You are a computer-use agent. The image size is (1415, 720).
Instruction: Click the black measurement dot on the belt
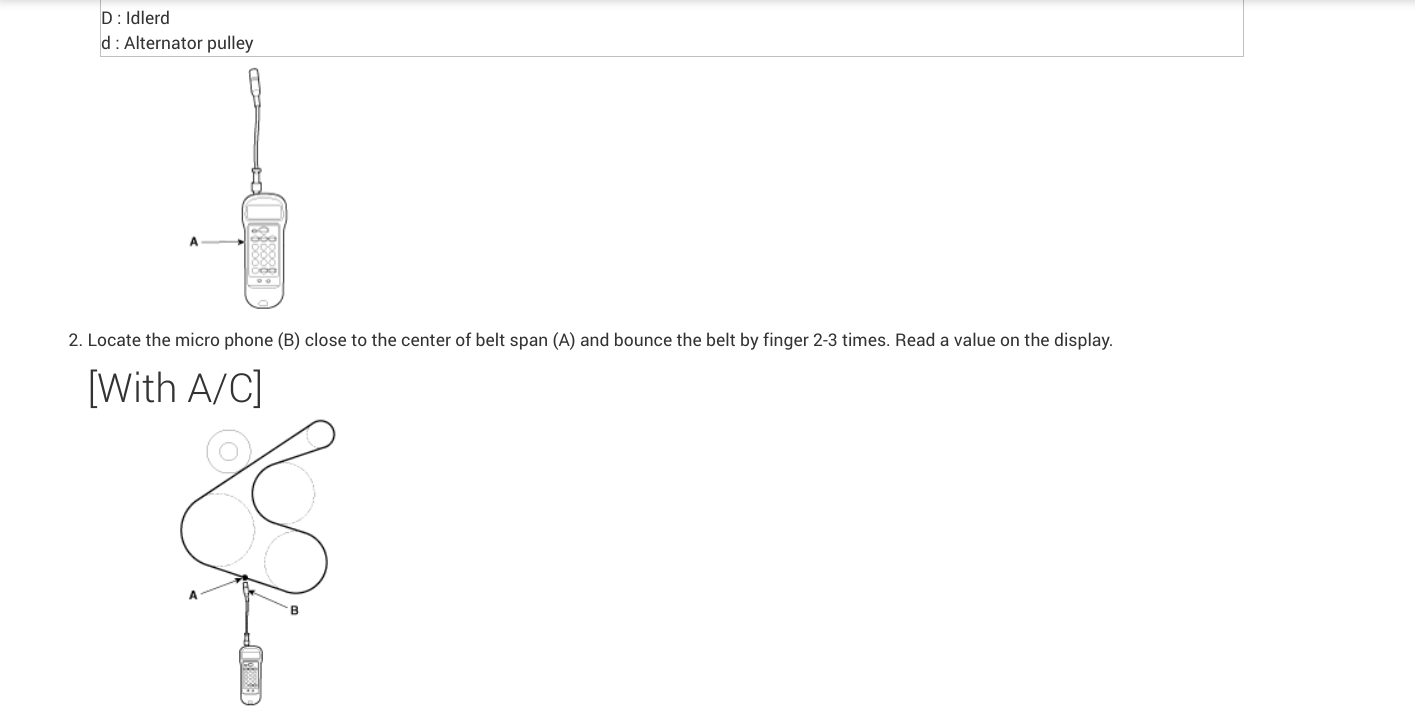coord(244,578)
